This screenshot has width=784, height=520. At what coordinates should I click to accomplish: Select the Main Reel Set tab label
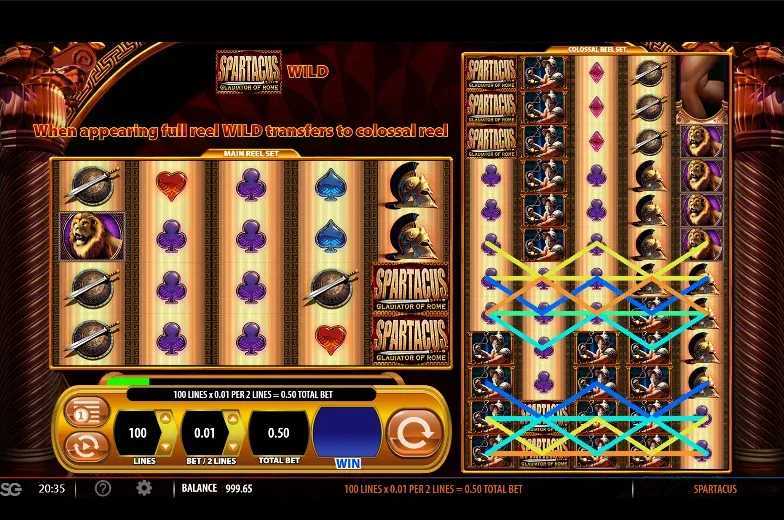pyautogui.click(x=251, y=154)
